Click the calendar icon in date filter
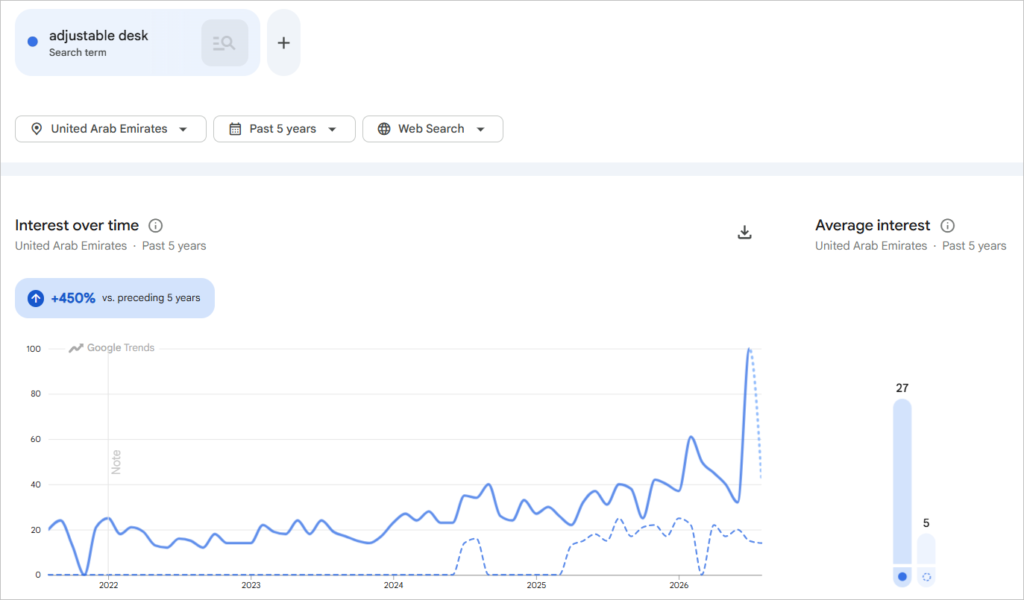 [235, 129]
